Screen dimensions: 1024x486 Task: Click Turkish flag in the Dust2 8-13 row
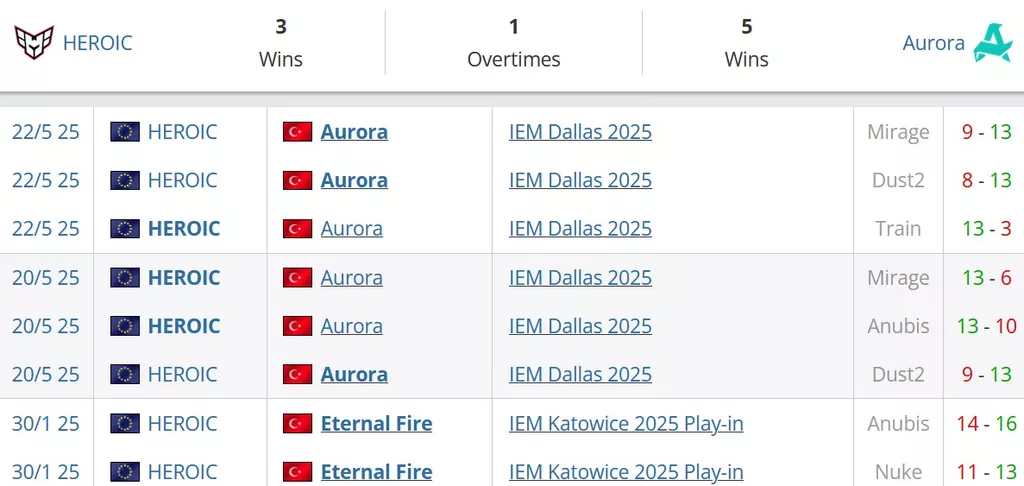(x=297, y=180)
